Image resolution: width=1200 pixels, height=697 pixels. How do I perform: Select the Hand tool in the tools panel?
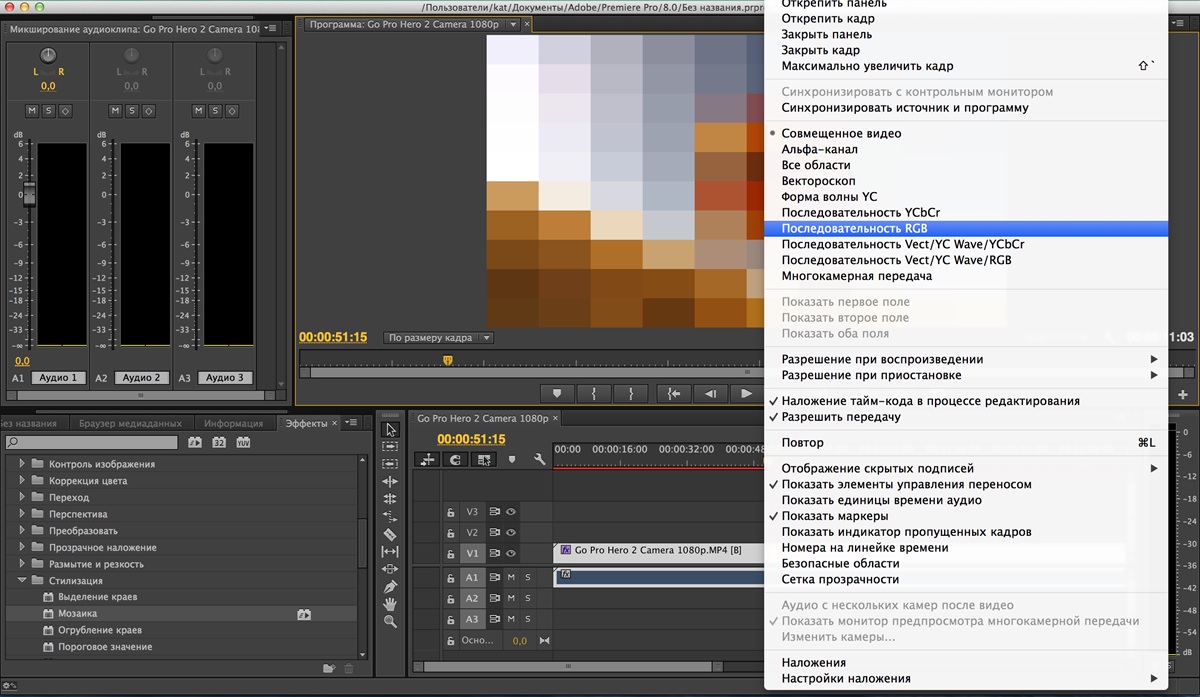click(x=390, y=603)
